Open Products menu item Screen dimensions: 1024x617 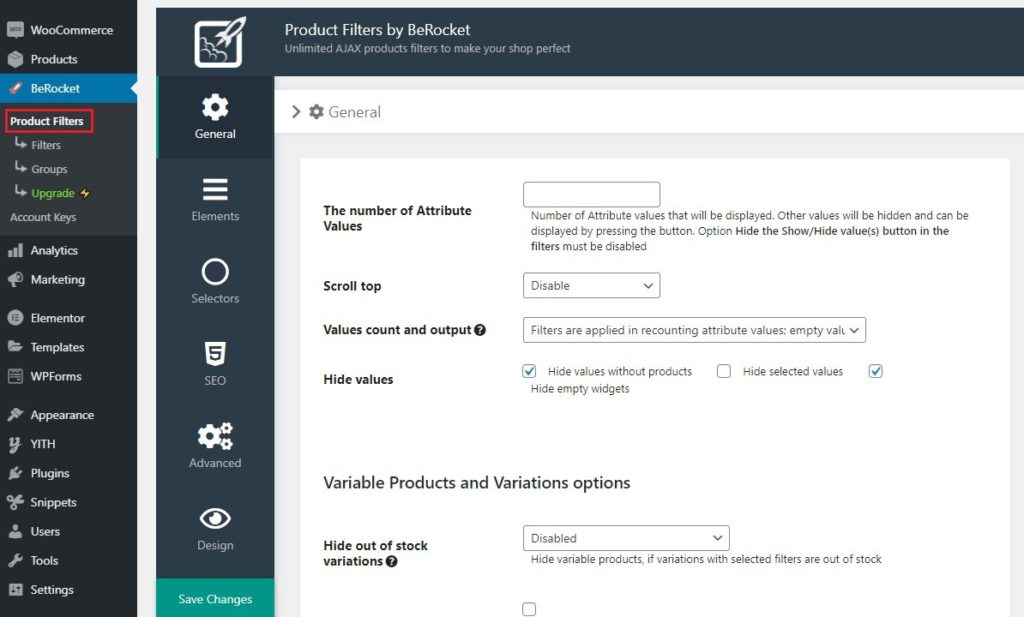tap(54, 59)
